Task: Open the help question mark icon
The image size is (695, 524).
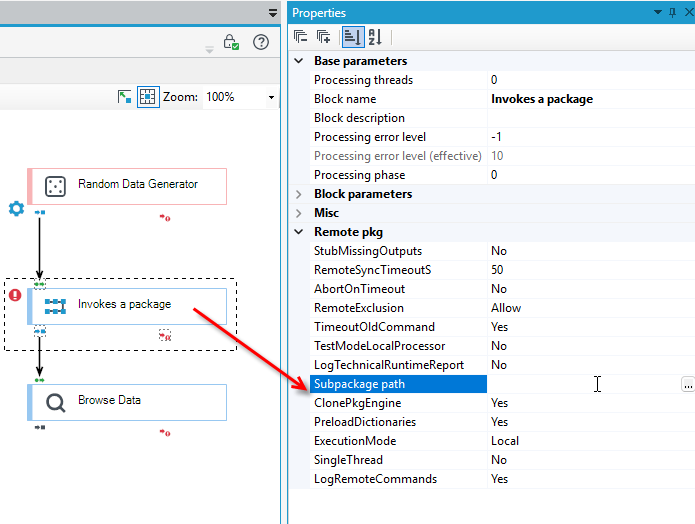Action: point(261,42)
